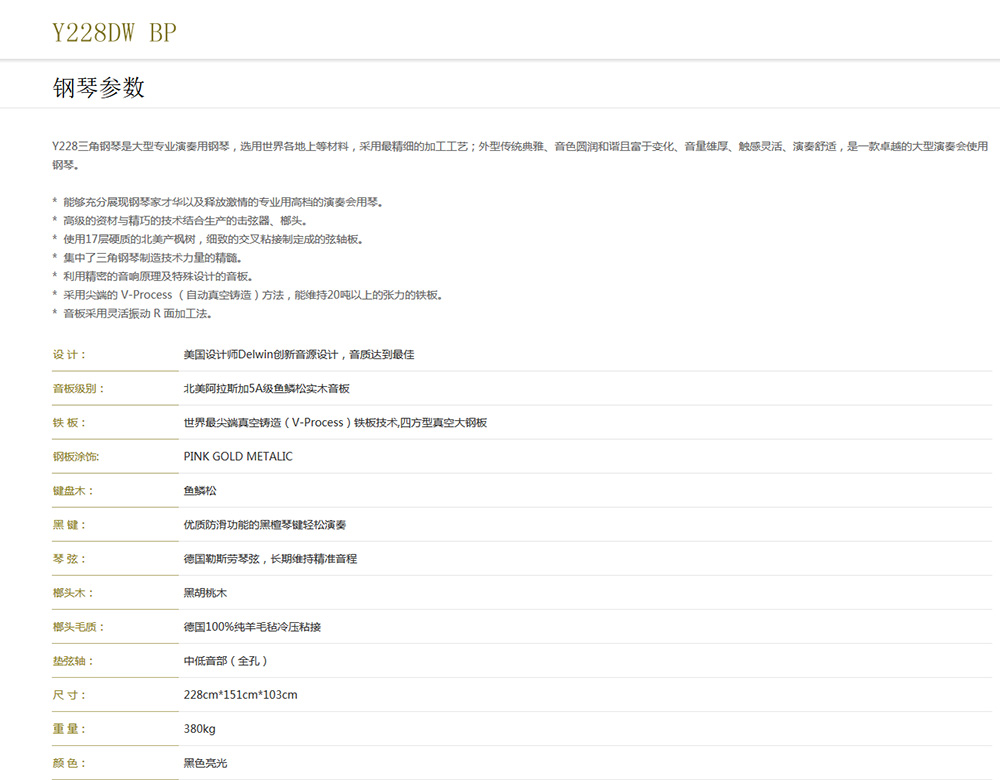Screen dimensions: 1000x780
Task: Click the 音板级别 row label
Action: (x=78, y=388)
